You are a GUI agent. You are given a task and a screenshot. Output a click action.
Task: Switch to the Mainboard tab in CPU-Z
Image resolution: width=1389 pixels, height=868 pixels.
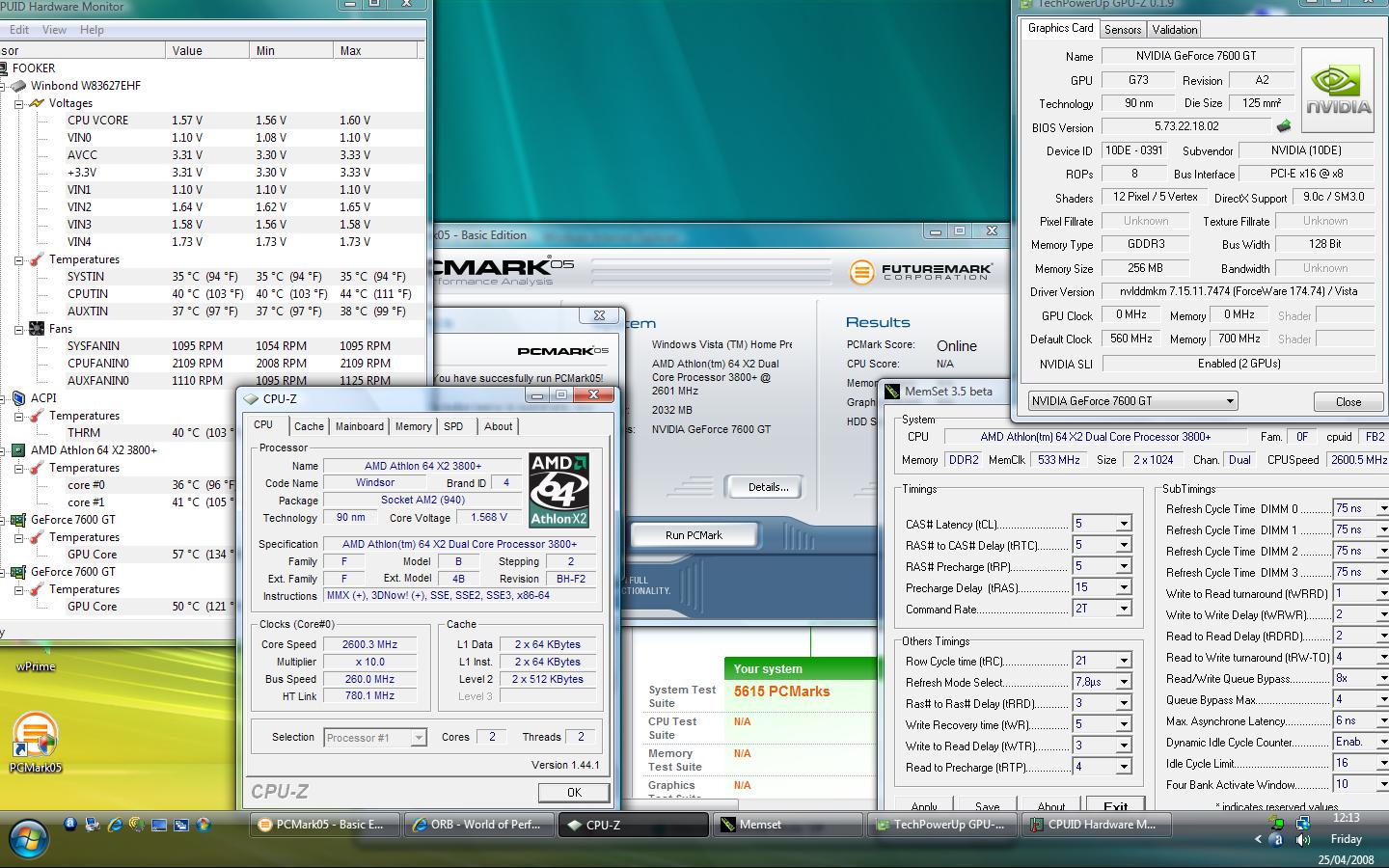click(360, 426)
